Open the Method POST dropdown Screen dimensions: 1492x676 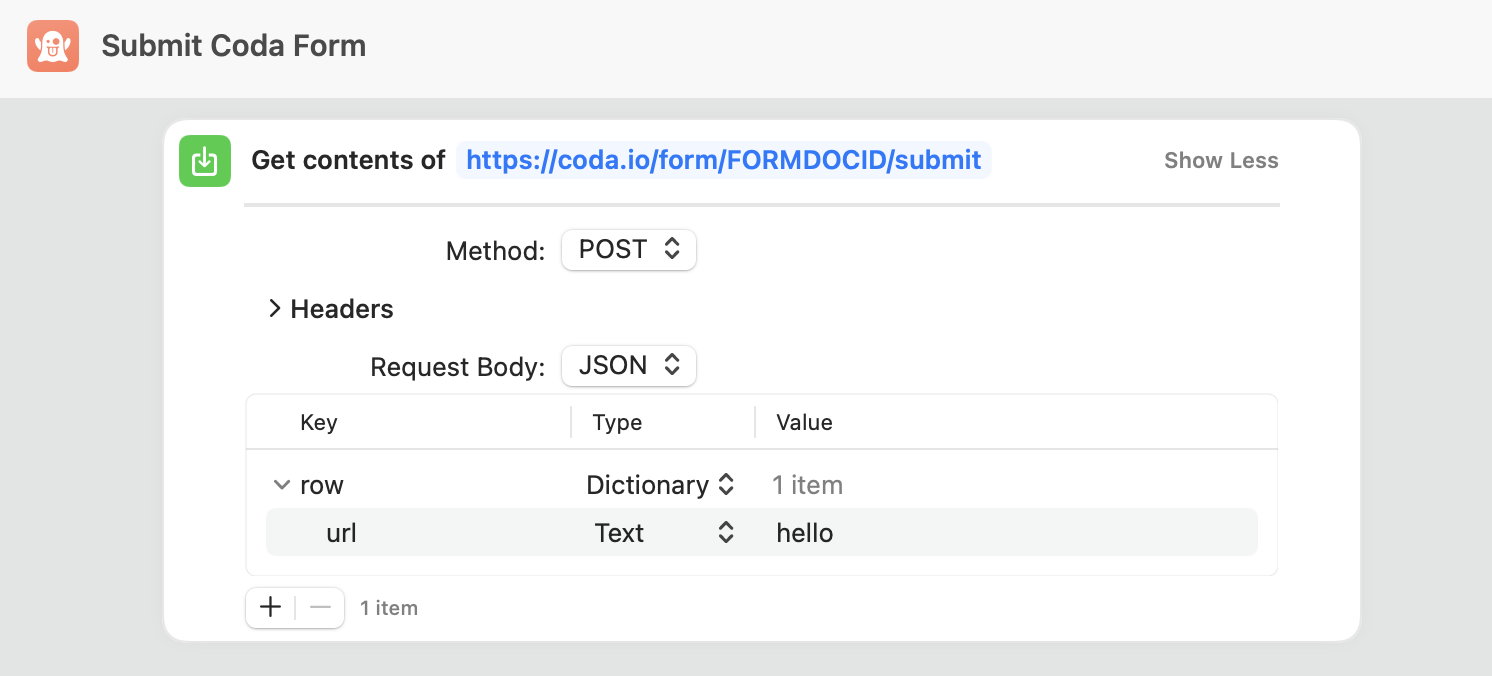pos(628,249)
